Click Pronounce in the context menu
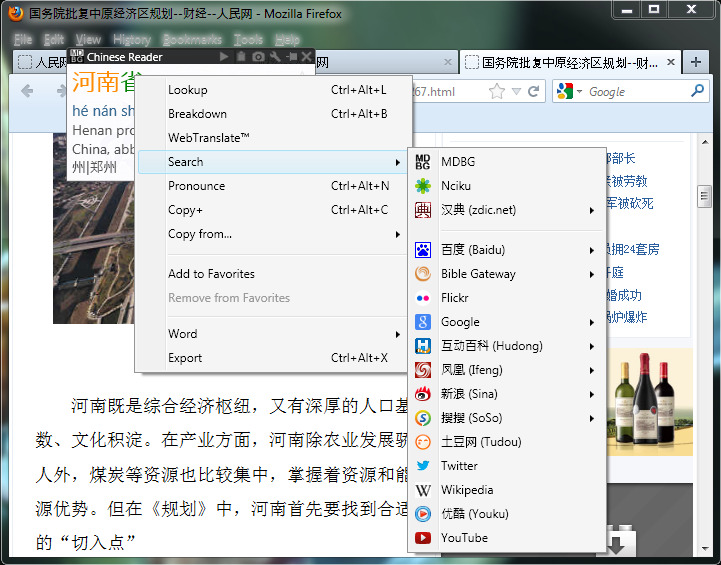721x565 pixels. pos(274,186)
